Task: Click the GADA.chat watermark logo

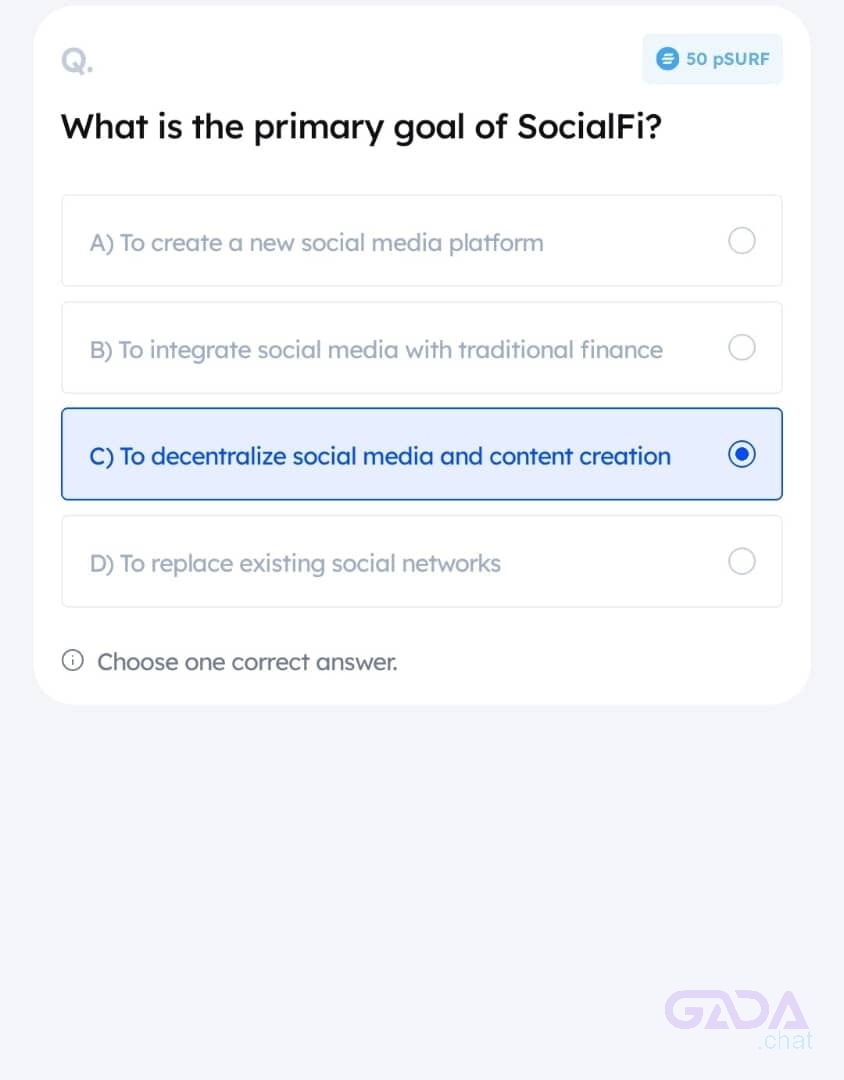Action: [x=739, y=1019]
